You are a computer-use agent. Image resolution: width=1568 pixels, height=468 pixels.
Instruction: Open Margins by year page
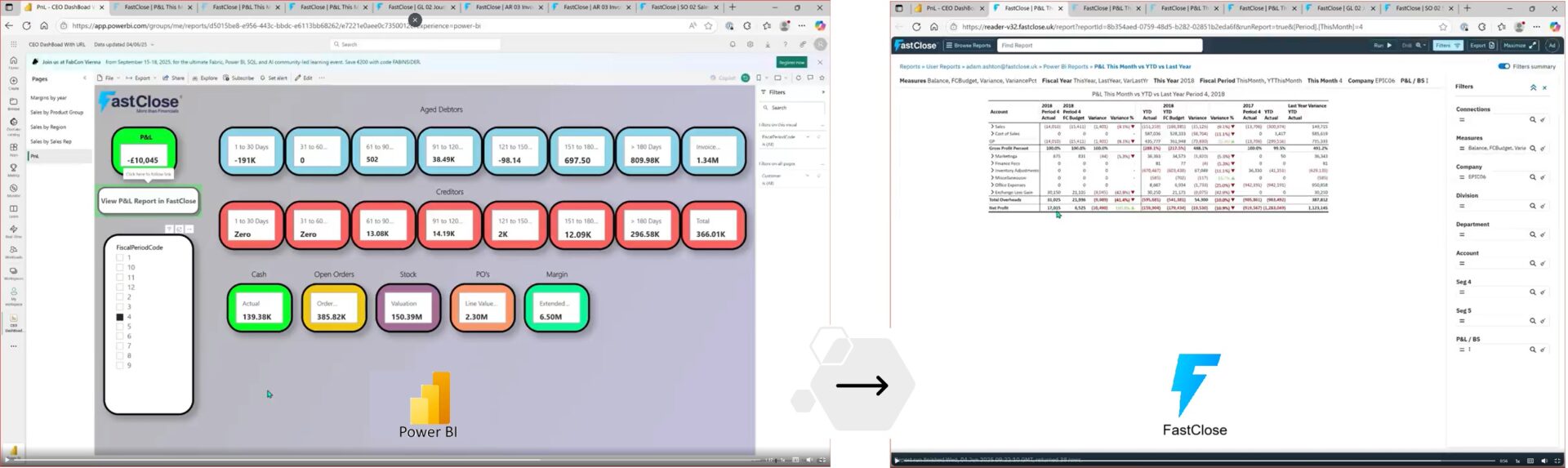[49, 97]
